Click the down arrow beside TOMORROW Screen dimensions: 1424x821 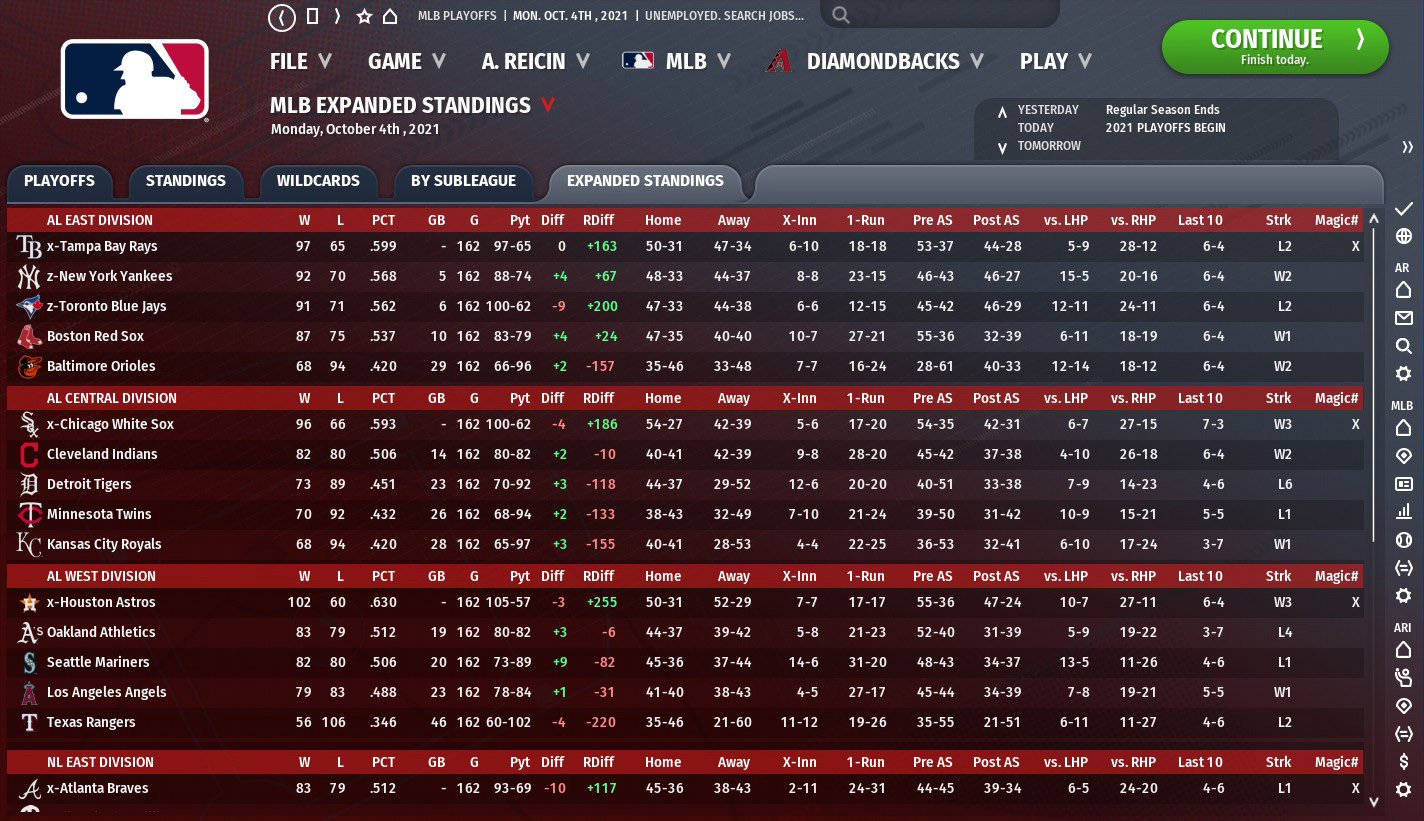coord(1002,148)
